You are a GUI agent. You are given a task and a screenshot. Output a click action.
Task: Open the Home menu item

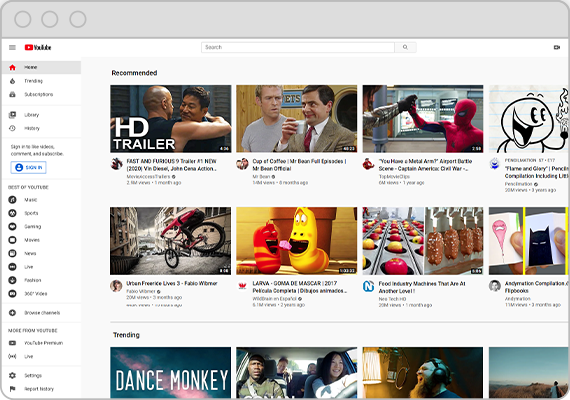(41, 67)
